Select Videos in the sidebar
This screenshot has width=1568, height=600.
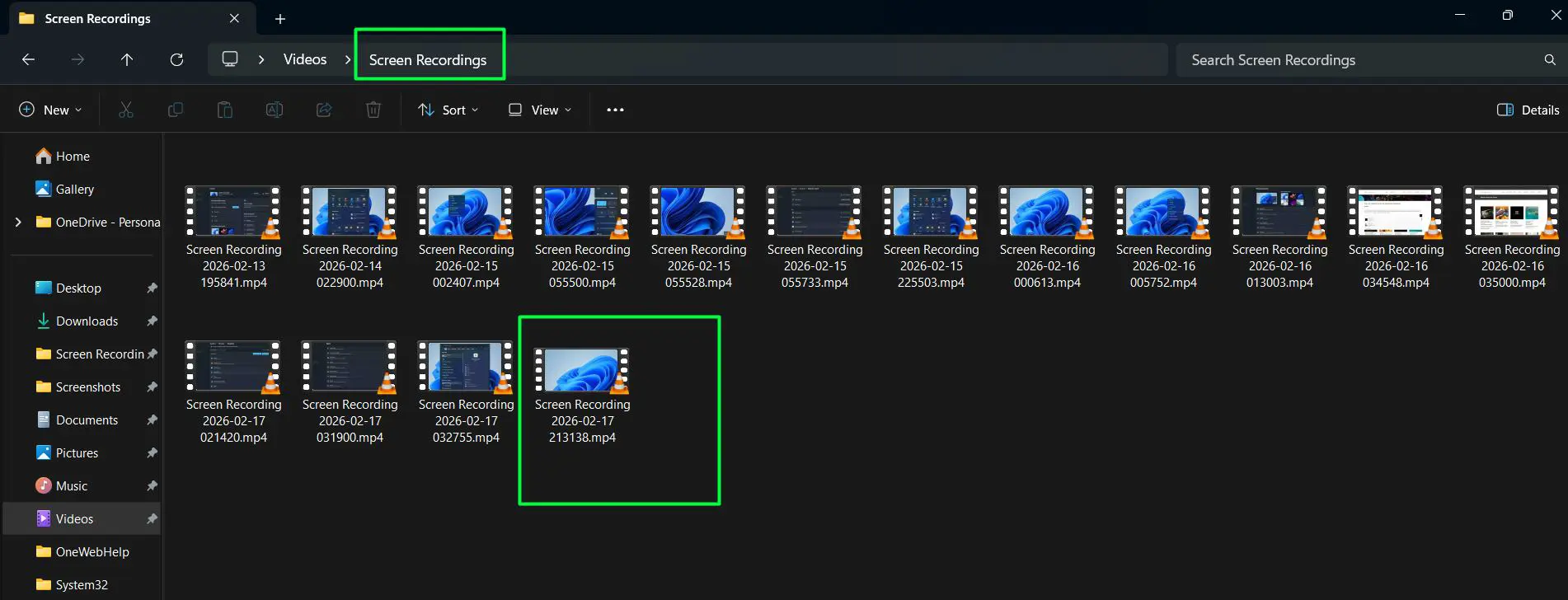pos(82,518)
